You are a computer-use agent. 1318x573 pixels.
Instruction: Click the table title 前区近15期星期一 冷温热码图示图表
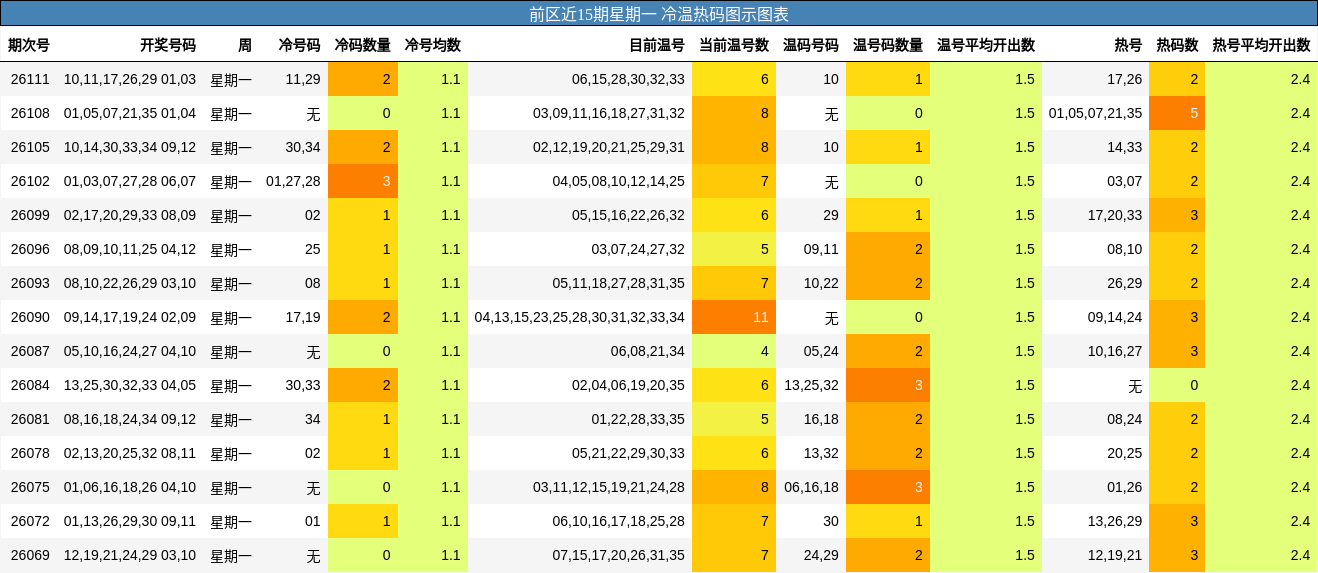[659, 14]
